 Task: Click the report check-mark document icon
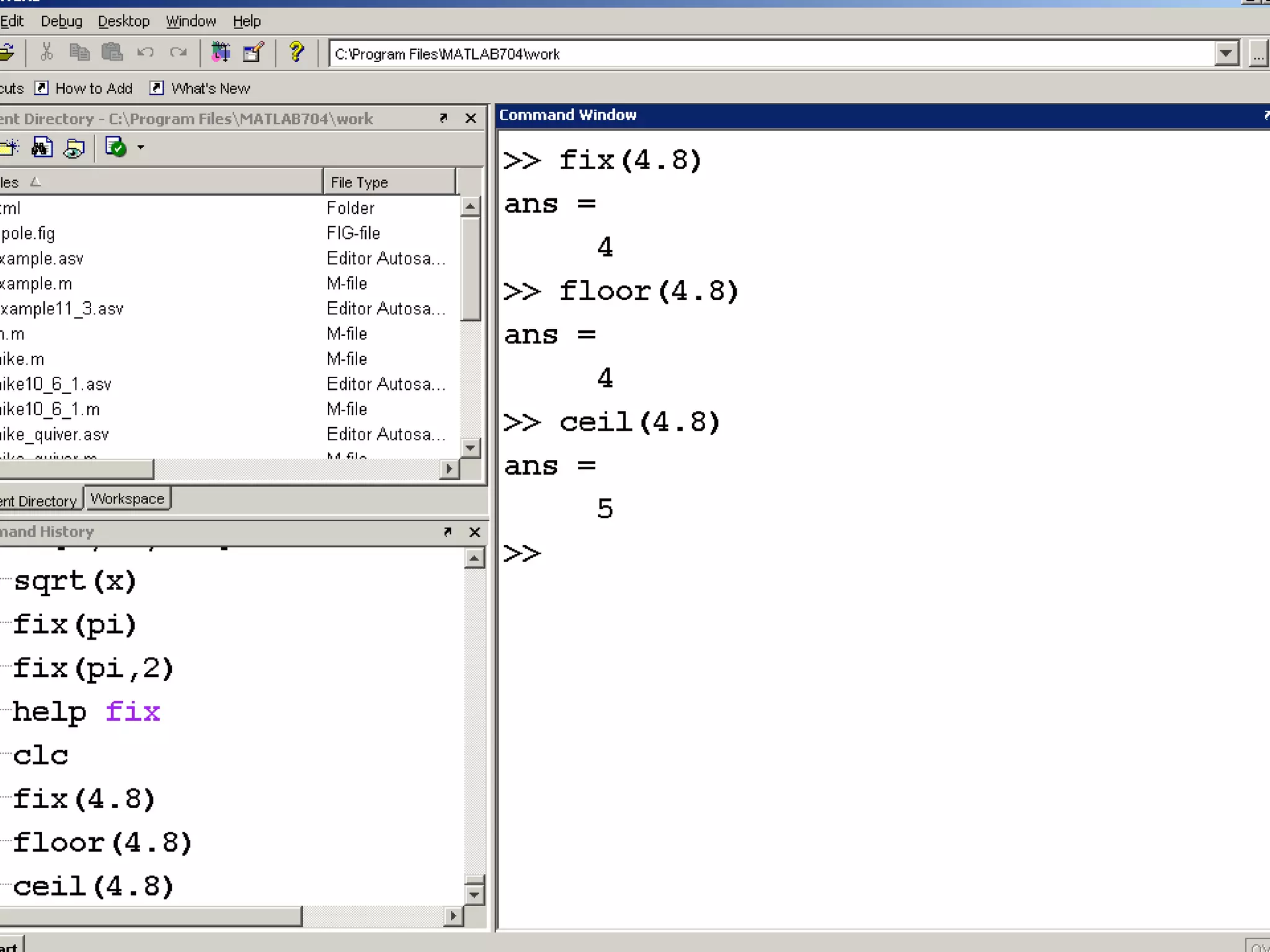pos(116,148)
